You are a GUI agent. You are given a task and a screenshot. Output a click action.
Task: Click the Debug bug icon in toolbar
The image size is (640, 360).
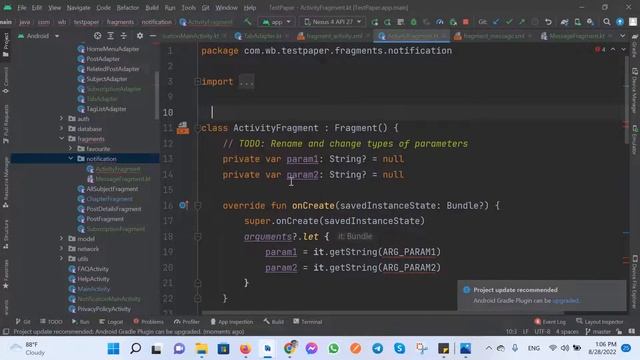point(413,22)
